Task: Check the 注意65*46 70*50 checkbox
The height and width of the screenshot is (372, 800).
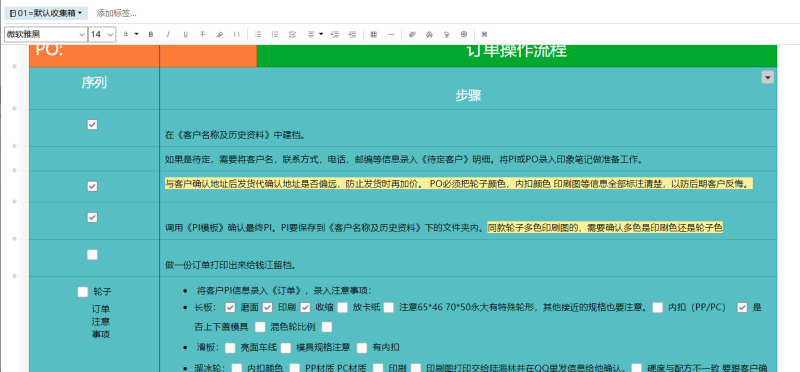Action: click(x=389, y=308)
